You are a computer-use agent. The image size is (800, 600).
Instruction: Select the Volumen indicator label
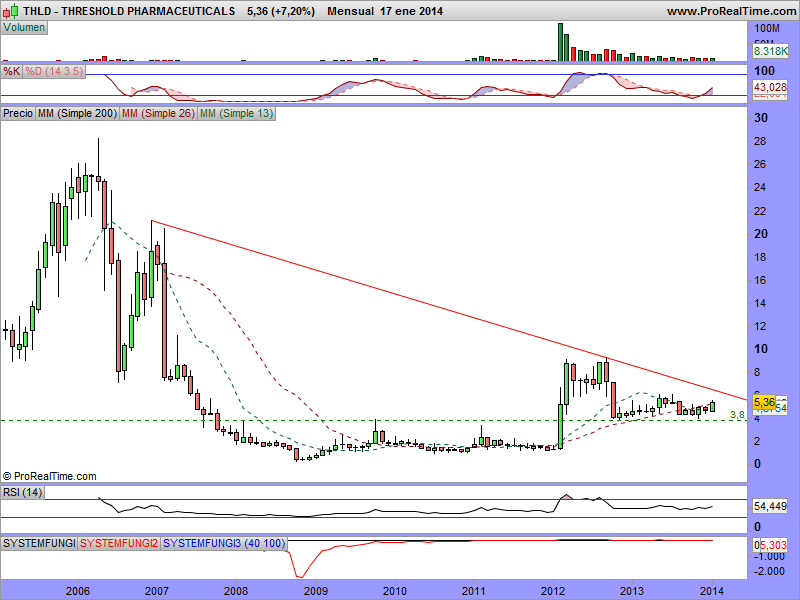coord(24,27)
